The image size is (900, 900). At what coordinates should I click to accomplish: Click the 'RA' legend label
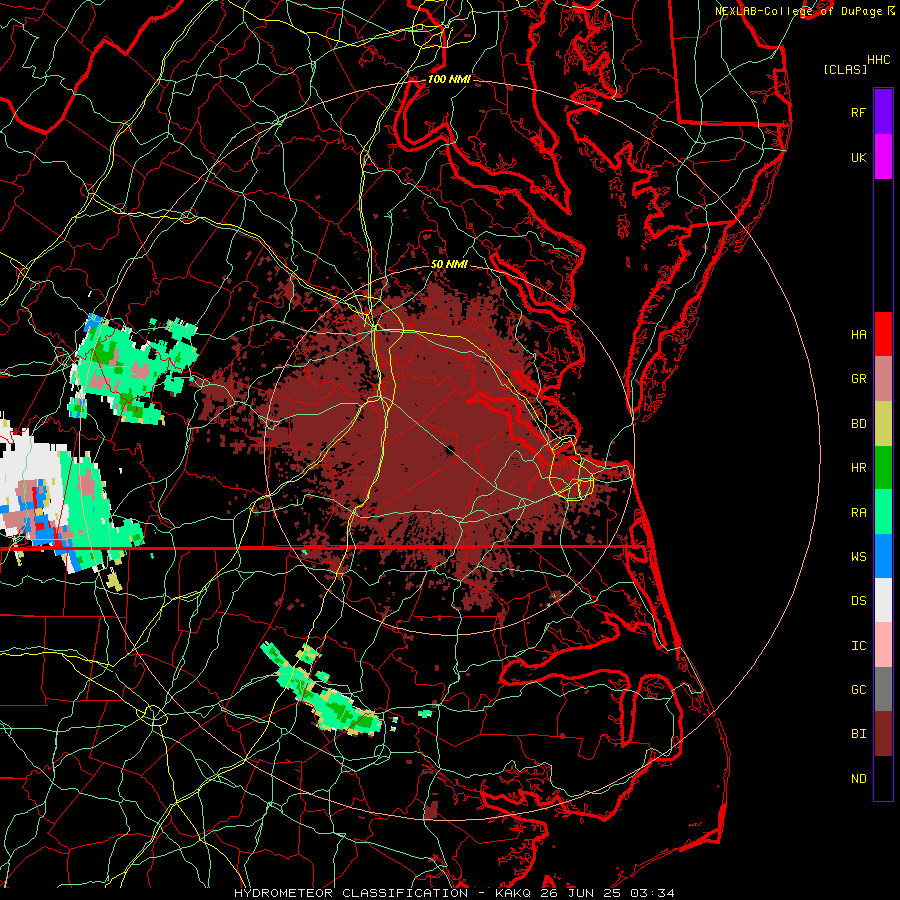tap(858, 512)
